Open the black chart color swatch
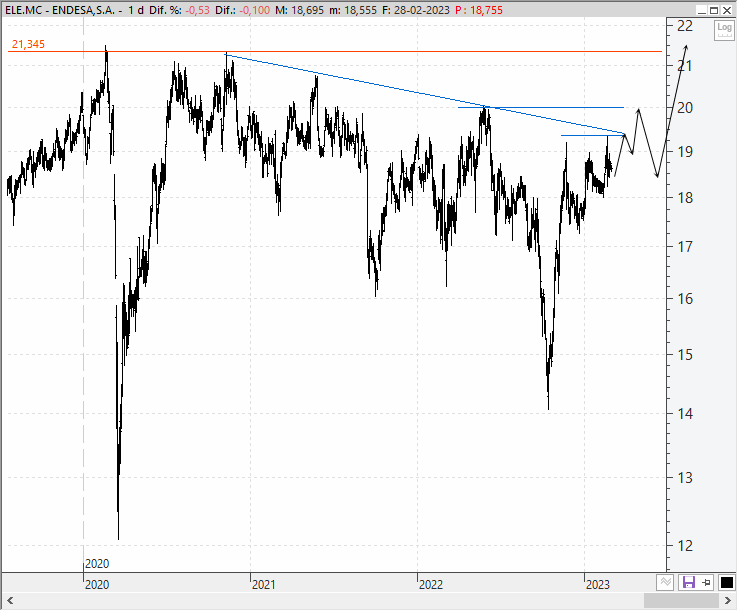Image resolution: width=738 pixels, height=611 pixels. (727, 583)
